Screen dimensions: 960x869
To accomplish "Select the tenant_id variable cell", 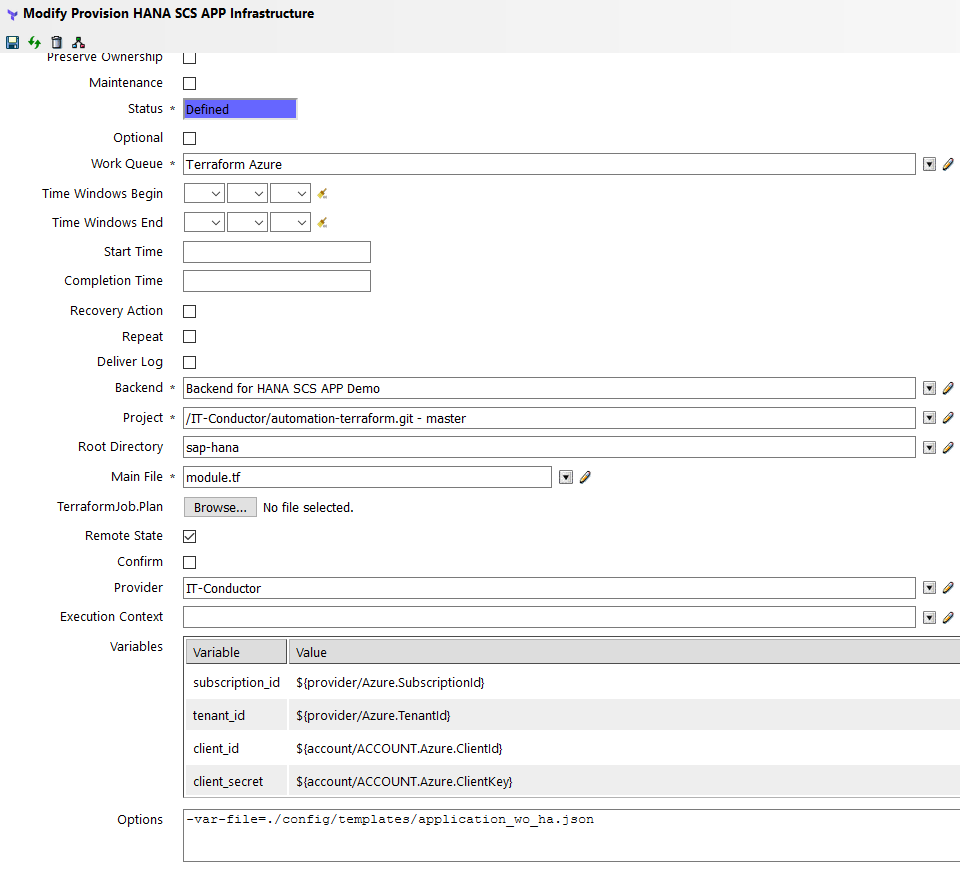I will point(236,715).
